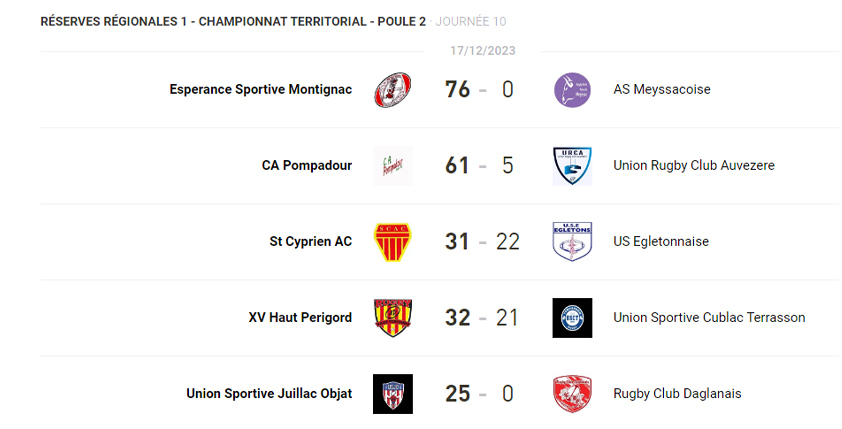
Task: Click the Union Sportive Cublac Terrasson logo
Action: coord(572,318)
